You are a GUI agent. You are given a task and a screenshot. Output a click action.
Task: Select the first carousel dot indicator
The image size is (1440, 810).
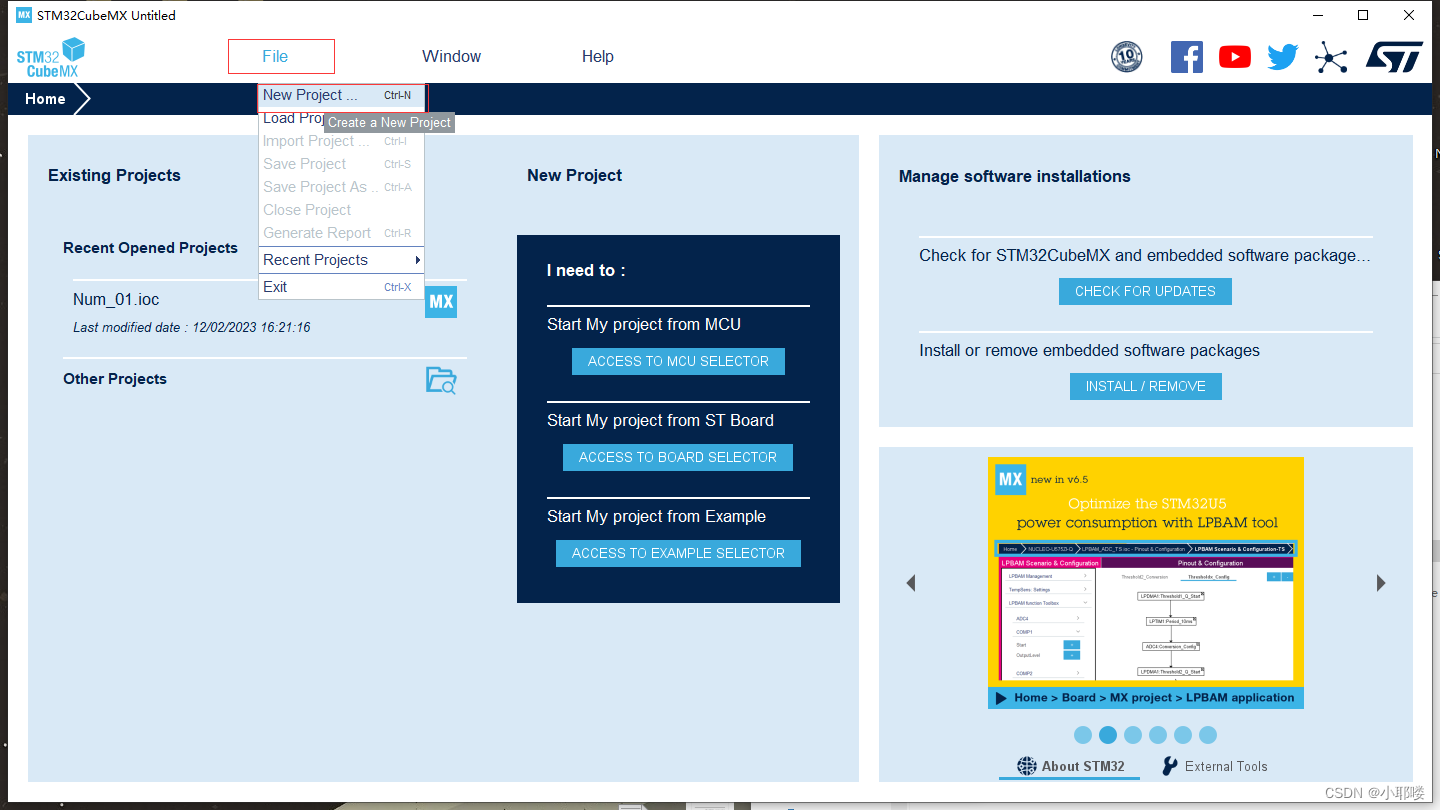click(1083, 735)
